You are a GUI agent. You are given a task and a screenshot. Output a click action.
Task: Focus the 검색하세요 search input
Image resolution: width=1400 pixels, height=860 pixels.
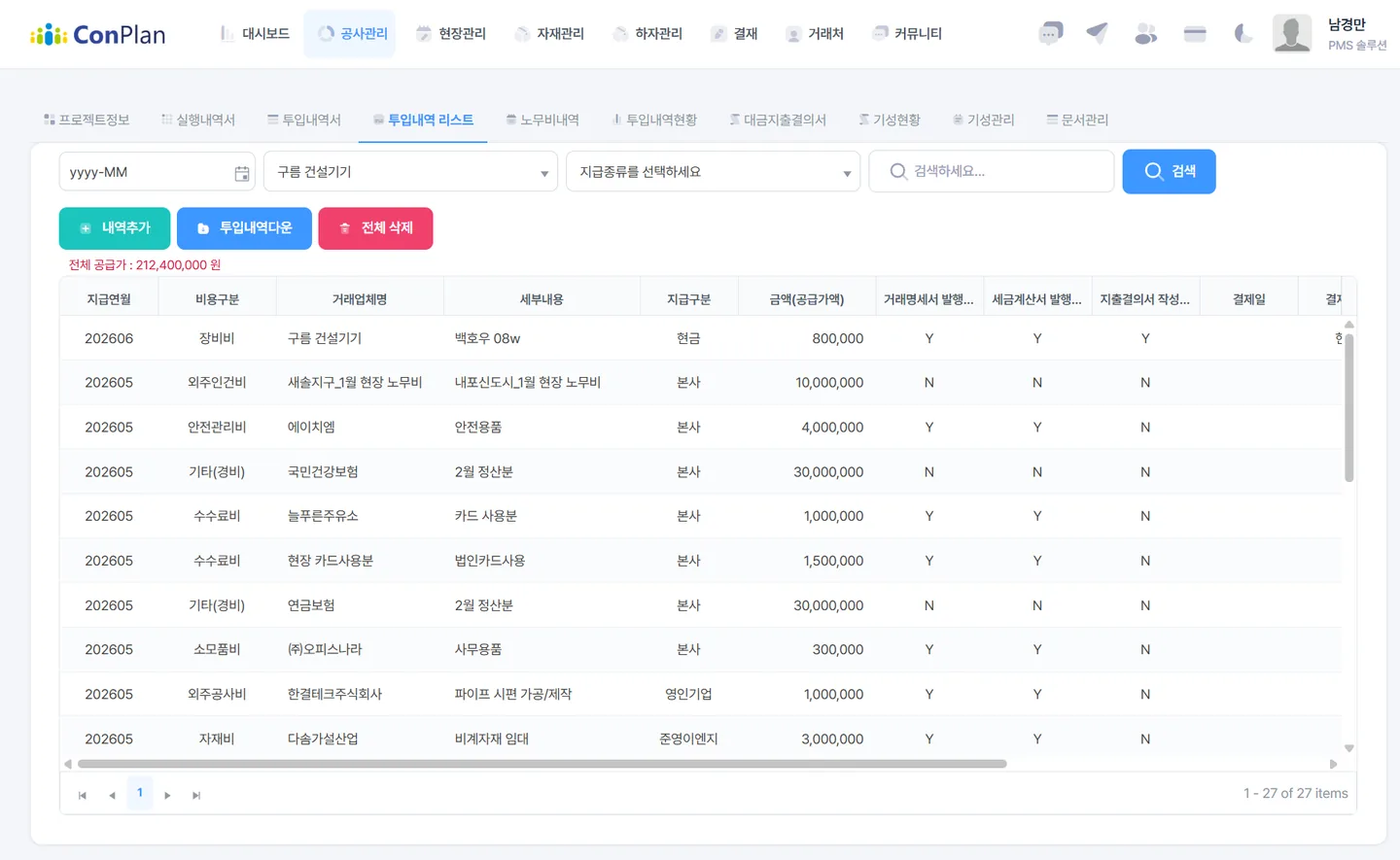point(992,171)
